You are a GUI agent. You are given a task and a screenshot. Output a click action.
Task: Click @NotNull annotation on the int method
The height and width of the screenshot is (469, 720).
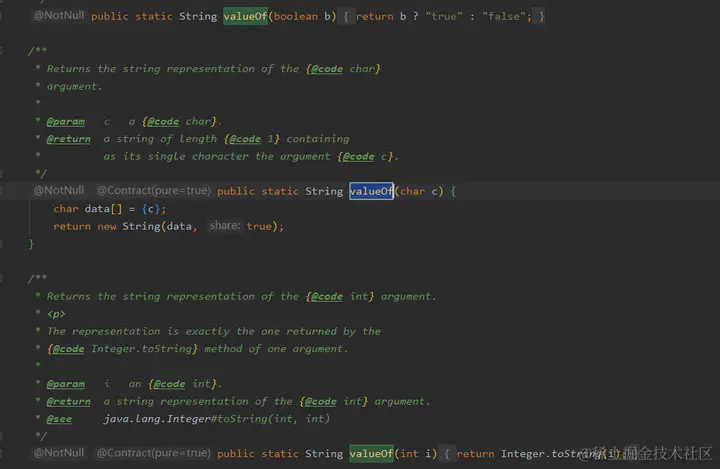tap(59, 453)
